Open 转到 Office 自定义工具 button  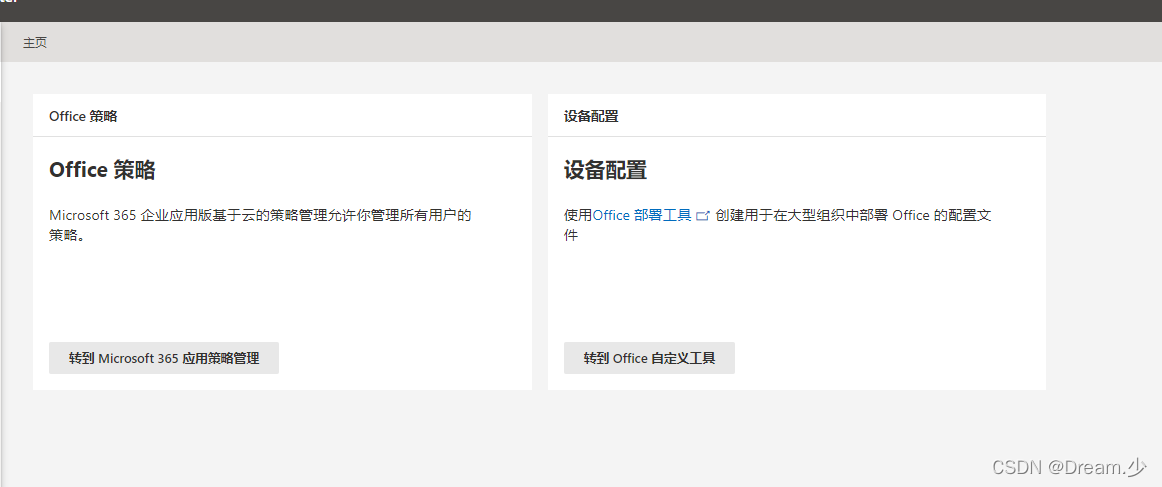coord(649,358)
